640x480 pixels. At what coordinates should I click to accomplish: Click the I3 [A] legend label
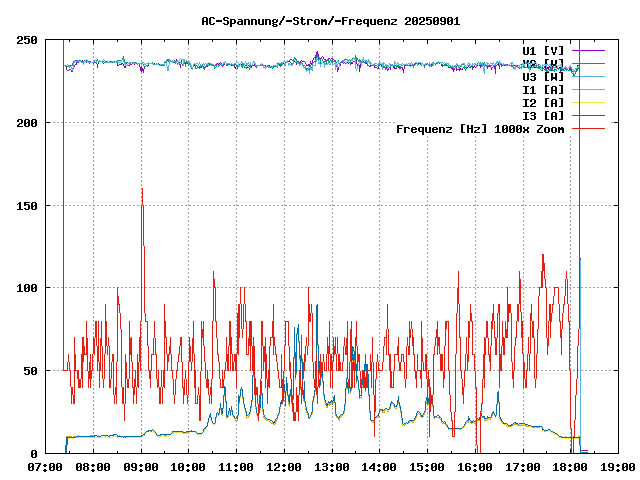tap(543, 115)
